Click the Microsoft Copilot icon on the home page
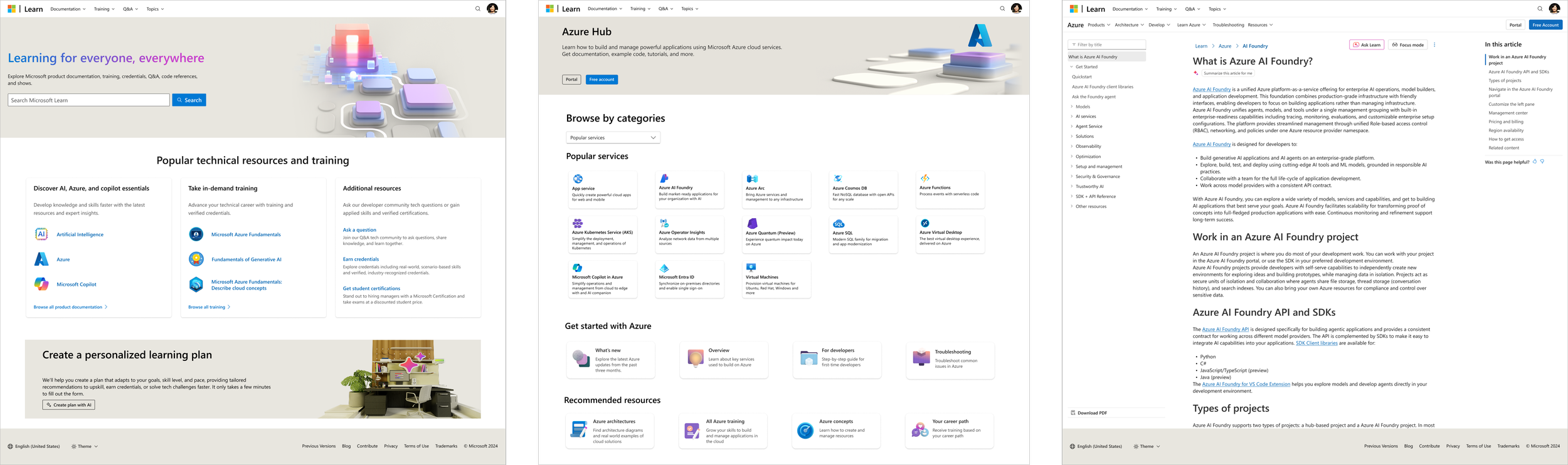Viewport: 1568px width, 465px height. point(41,284)
